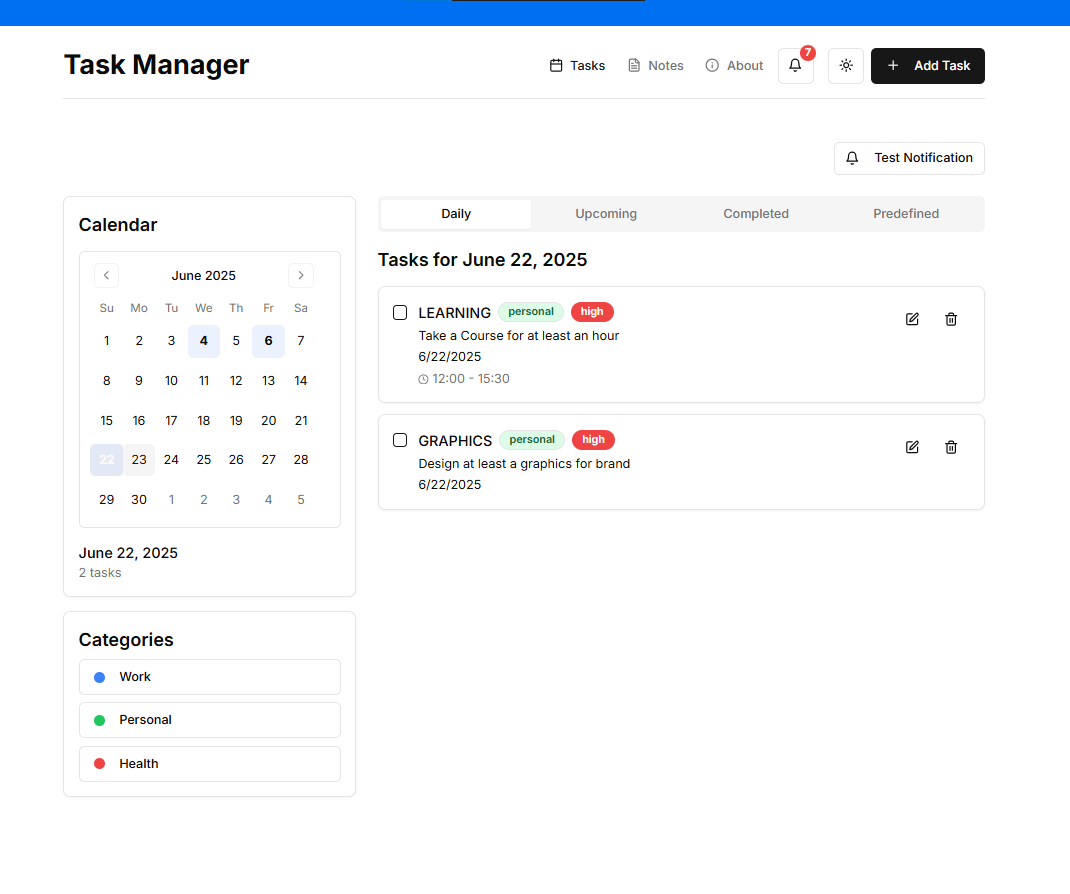This screenshot has width=1070, height=894.
Task: Click the Add Task button
Action: click(928, 66)
